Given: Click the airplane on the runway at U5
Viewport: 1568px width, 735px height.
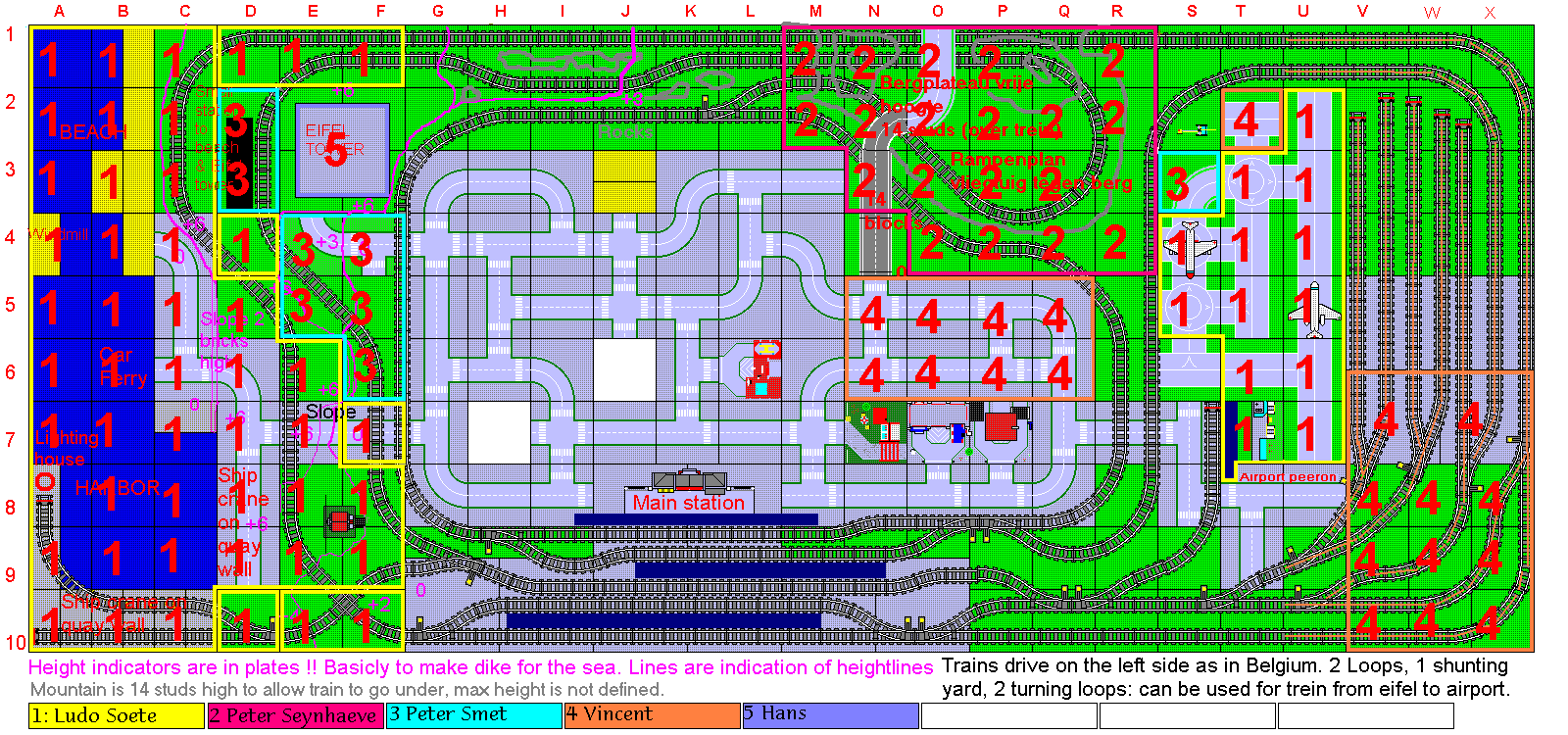Looking at the screenshot, I should pos(1313,310).
